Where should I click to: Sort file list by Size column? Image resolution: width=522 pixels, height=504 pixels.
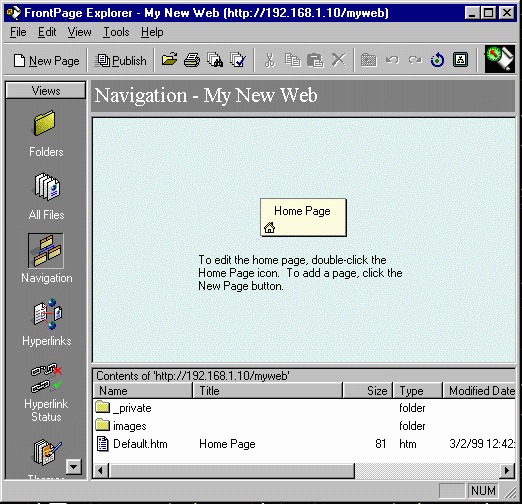[368, 391]
